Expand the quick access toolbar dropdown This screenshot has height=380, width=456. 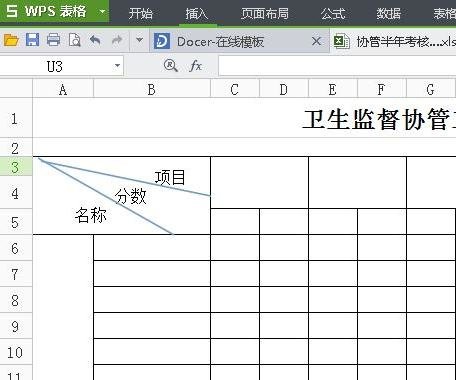[139, 40]
